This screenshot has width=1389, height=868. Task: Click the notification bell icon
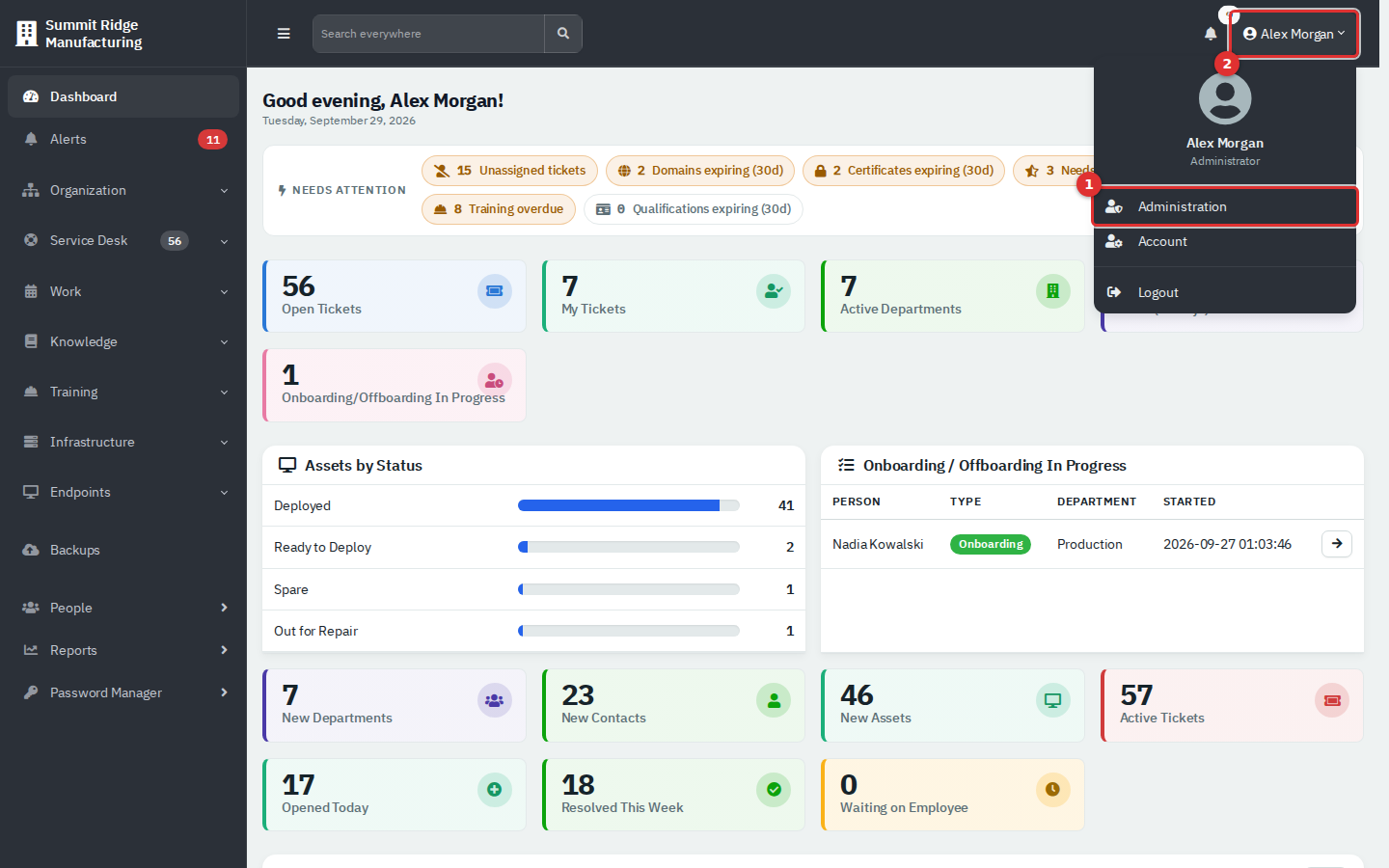[1211, 34]
